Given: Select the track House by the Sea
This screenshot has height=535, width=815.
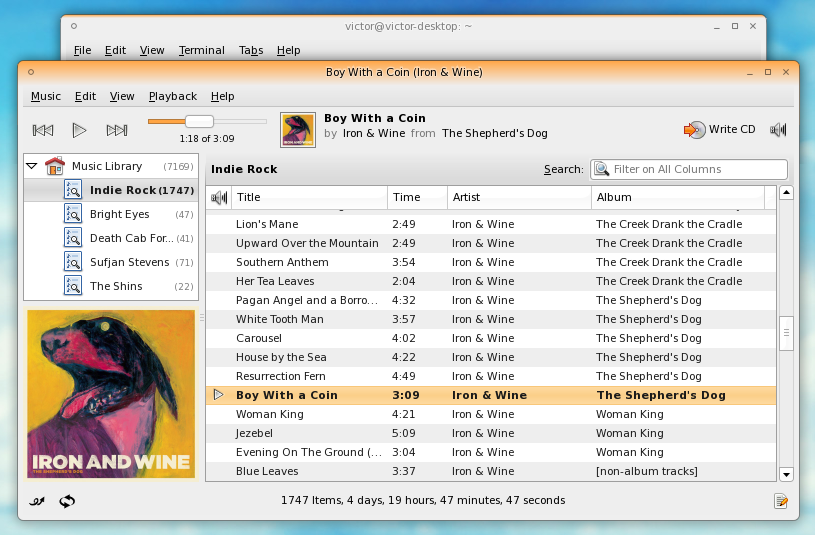Looking at the screenshot, I should (x=491, y=357).
